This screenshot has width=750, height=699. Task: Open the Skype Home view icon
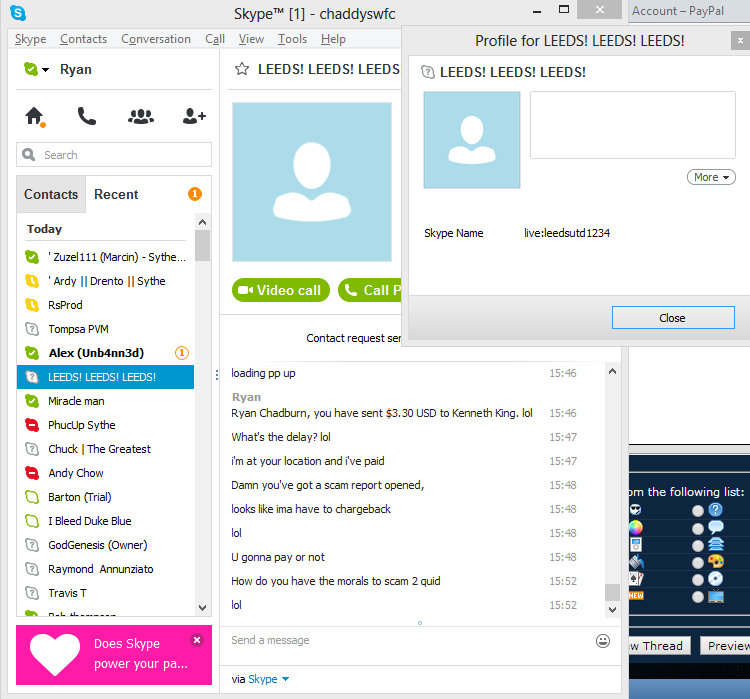(34, 116)
